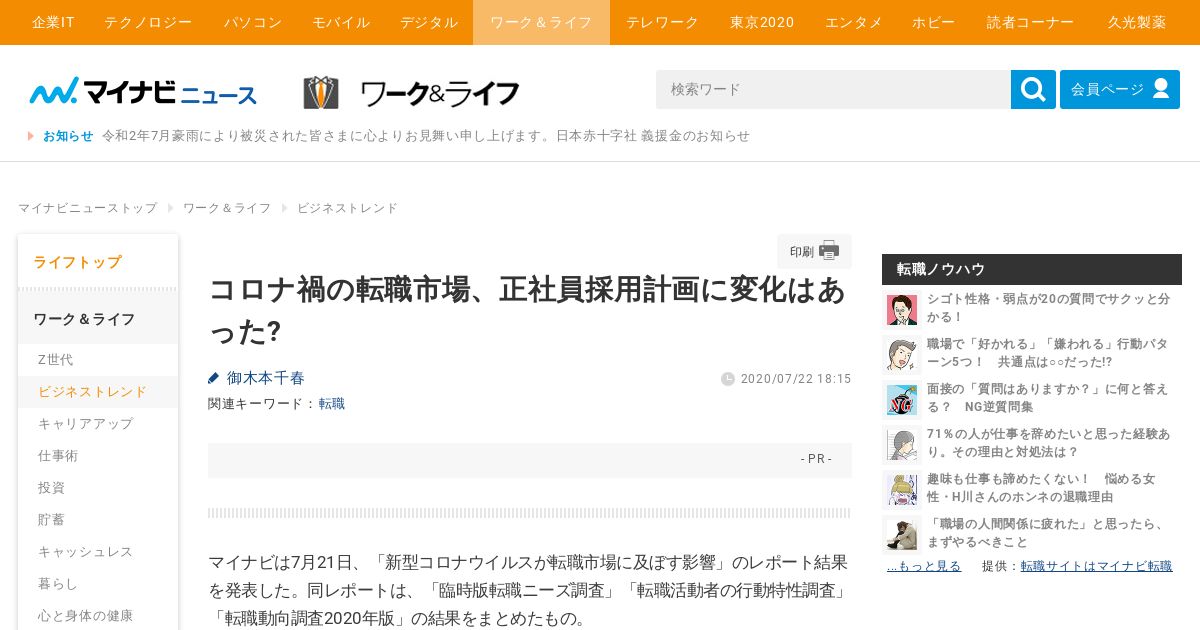The width and height of the screenshot is (1200, 630).
Task: Select the 久光製薬 nav tab
Action: [x=1137, y=22]
